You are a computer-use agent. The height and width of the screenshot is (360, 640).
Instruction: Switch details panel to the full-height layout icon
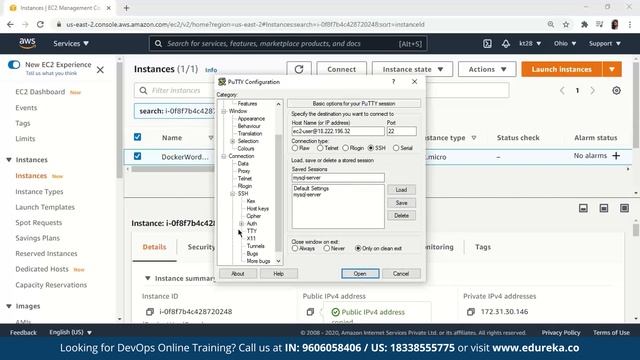(624, 209)
